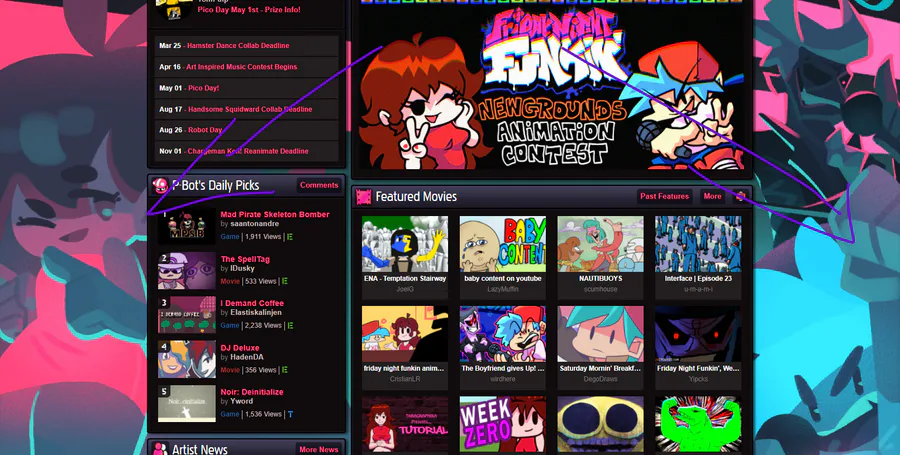Viewport: 900px width, 455px height.
Task: Click the More News button
Action: (319, 449)
